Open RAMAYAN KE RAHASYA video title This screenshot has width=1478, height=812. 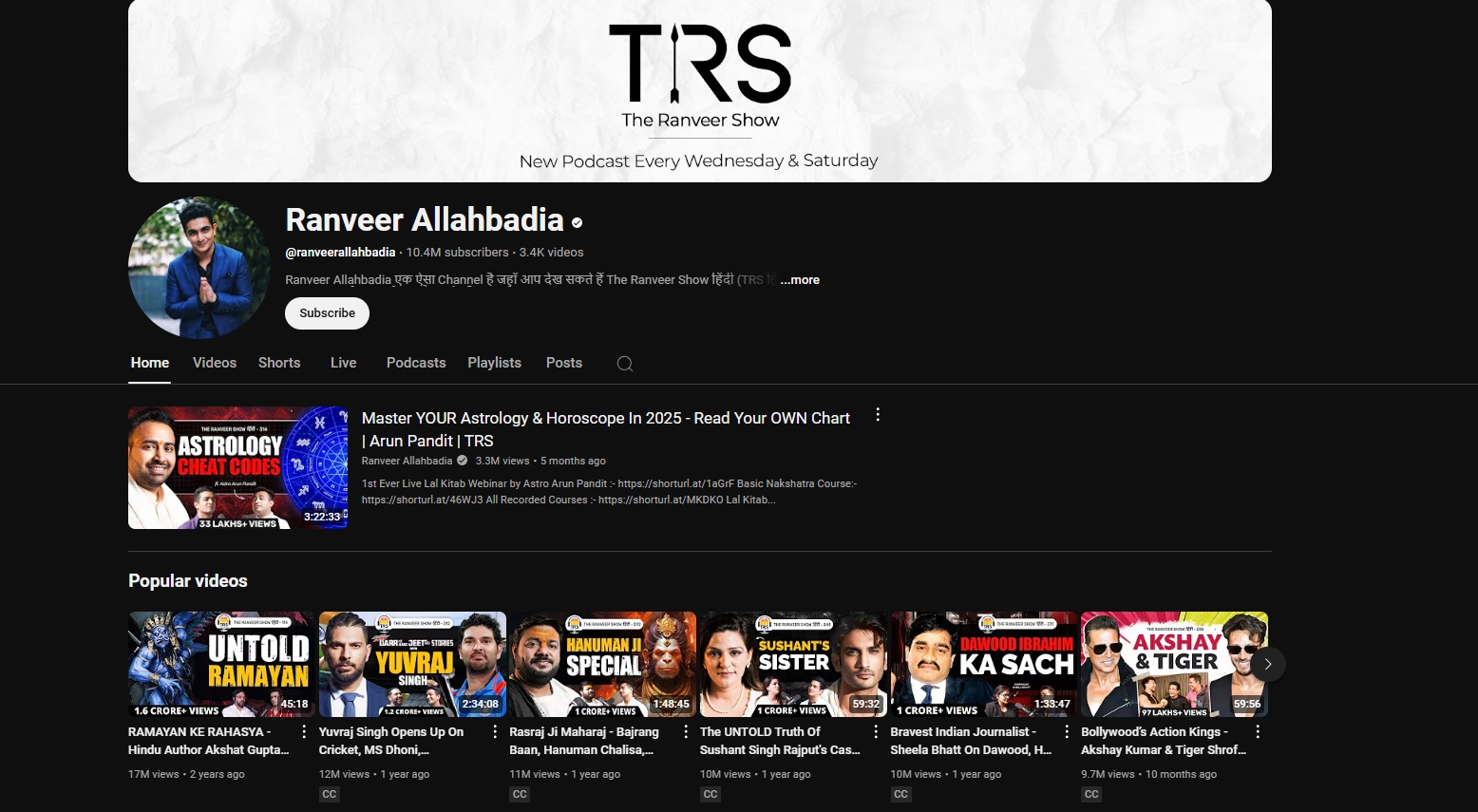209,741
